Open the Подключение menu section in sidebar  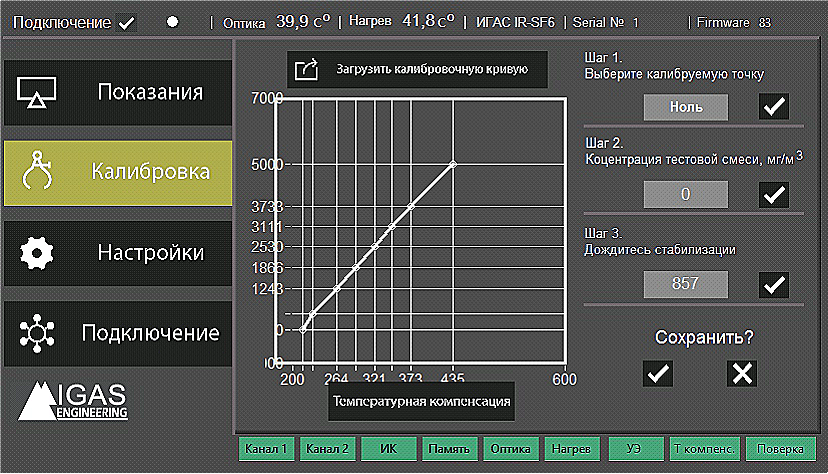click(x=118, y=334)
